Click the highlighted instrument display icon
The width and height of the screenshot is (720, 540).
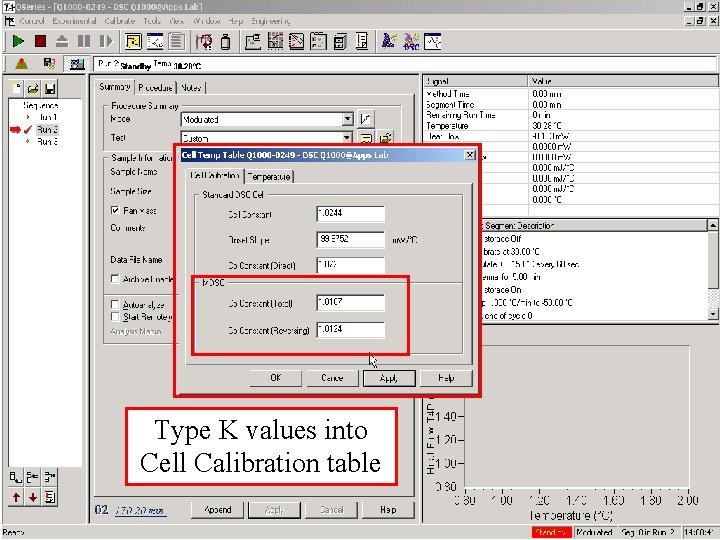click(x=76, y=64)
